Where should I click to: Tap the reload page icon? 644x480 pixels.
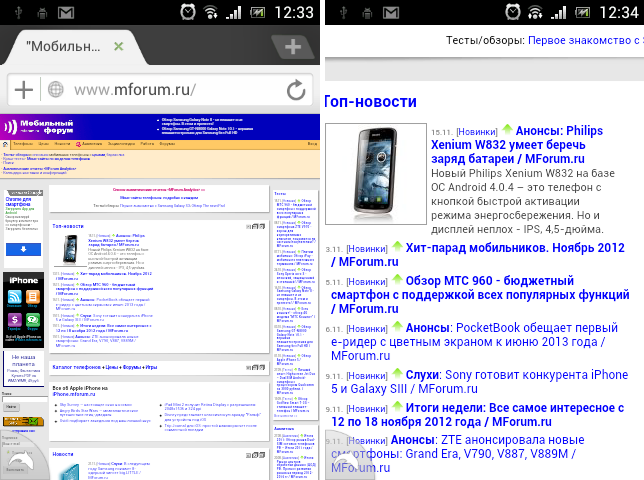pos(296,90)
